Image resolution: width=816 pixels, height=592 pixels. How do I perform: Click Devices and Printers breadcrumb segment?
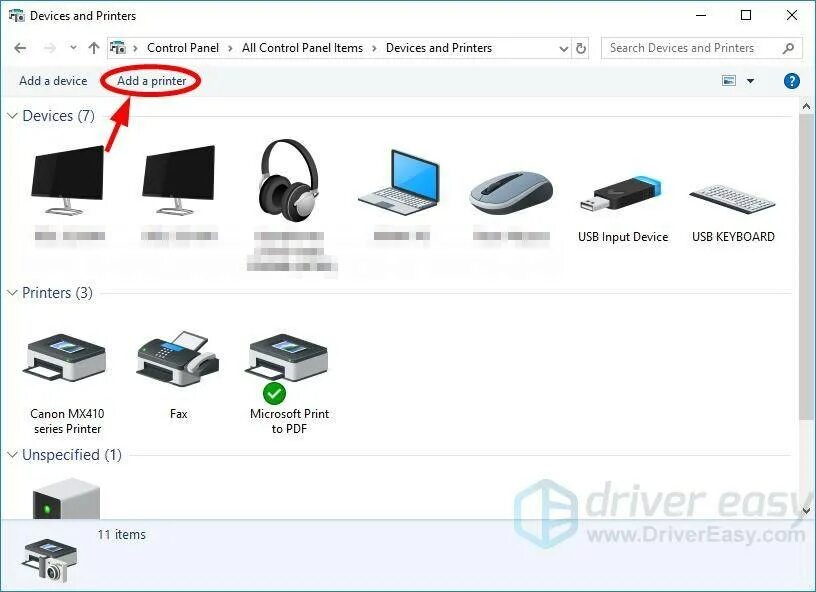point(439,48)
